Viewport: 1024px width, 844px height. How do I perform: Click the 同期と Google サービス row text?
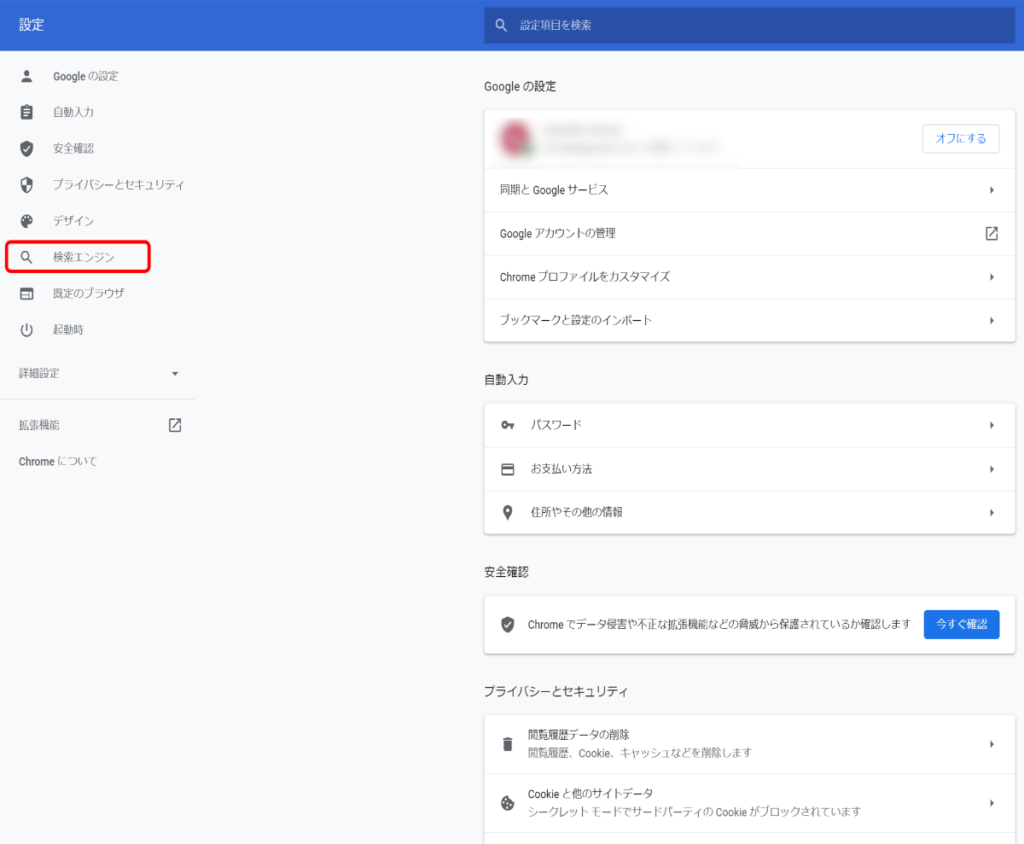pyautogui.click(x=554, y=190)
